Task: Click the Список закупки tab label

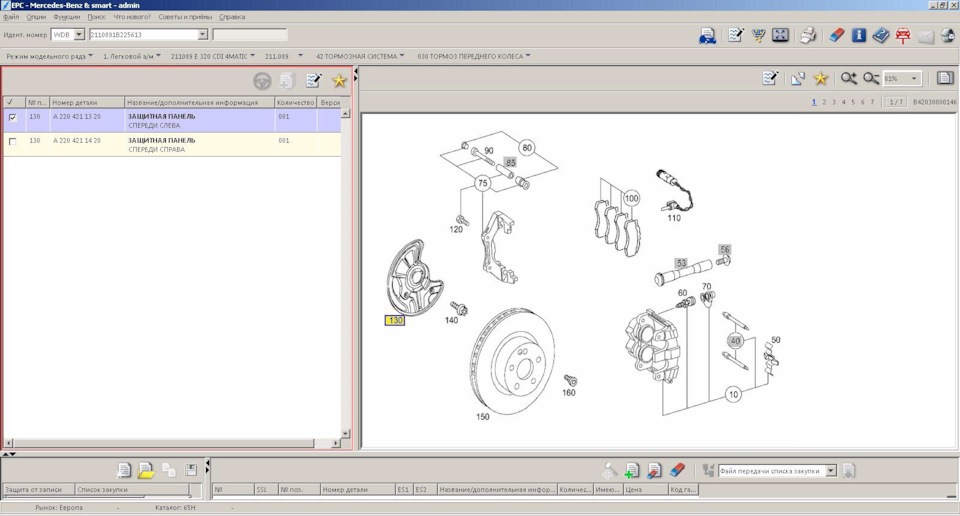Action: [x=102, y=490]
